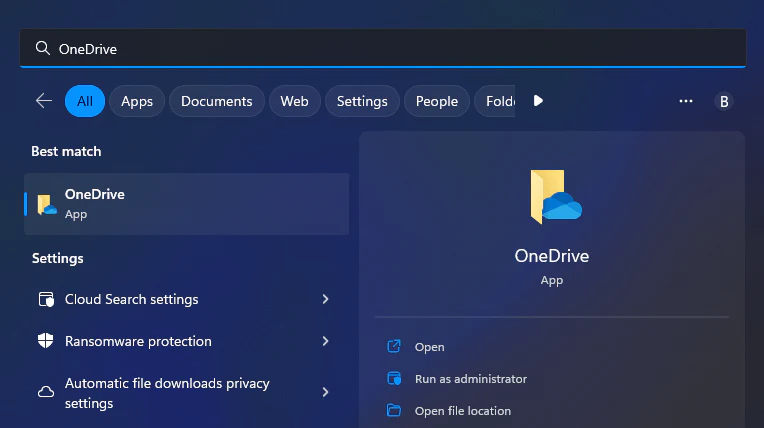The height and width of the screenshot is (428, 764).
Task: Open Cloud Search settings result
Action: point(187,299)
